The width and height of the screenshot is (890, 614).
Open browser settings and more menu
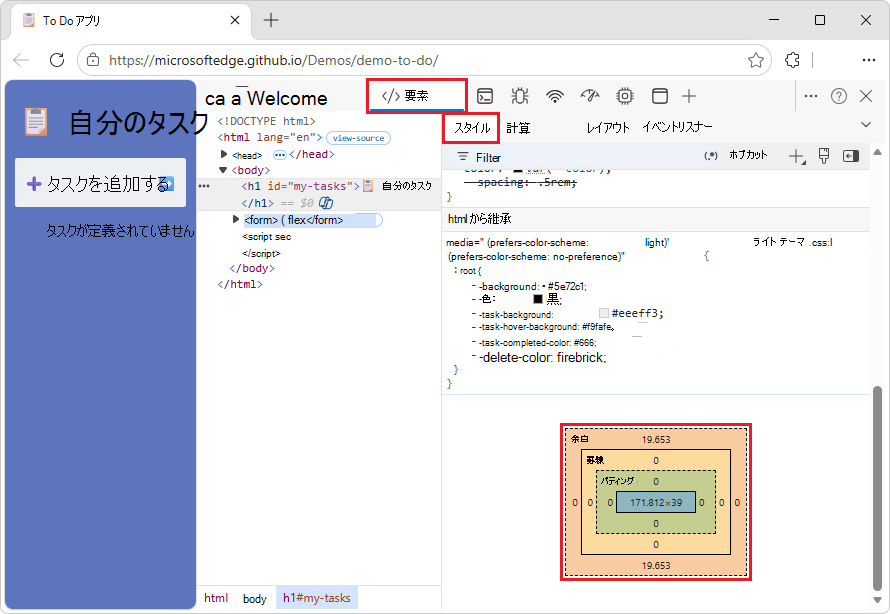pyautogui.click(x=868, y=60)
